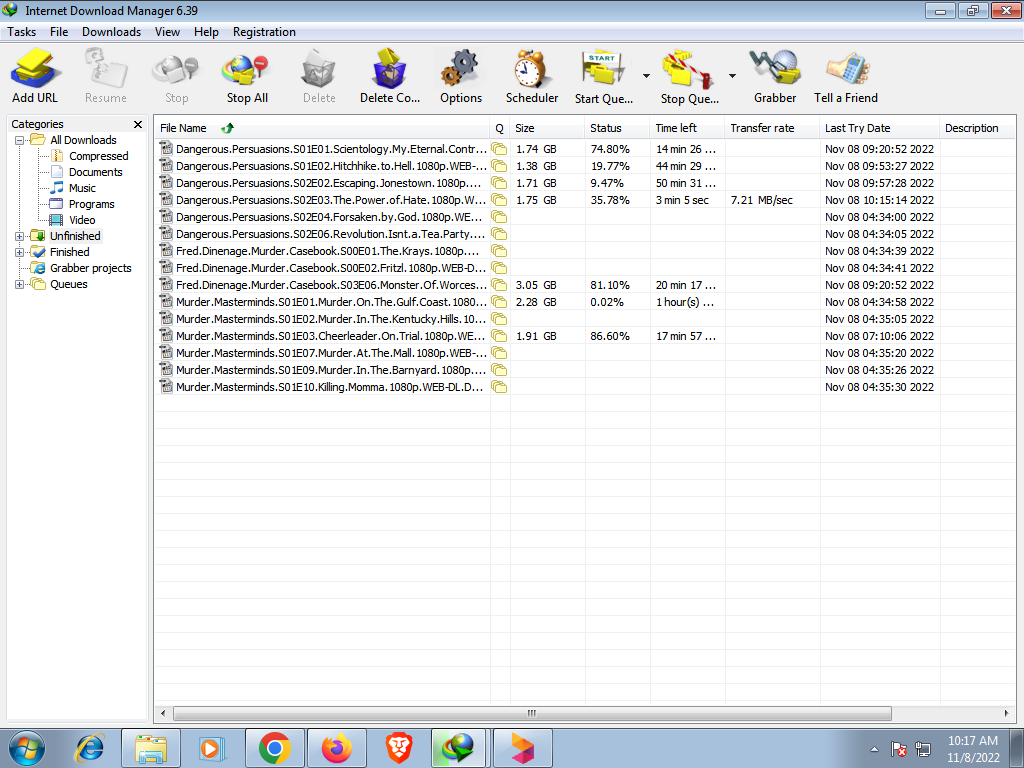Launch the Grabber tool
This screenshot has width=1024, height=768.
(775, 69)
